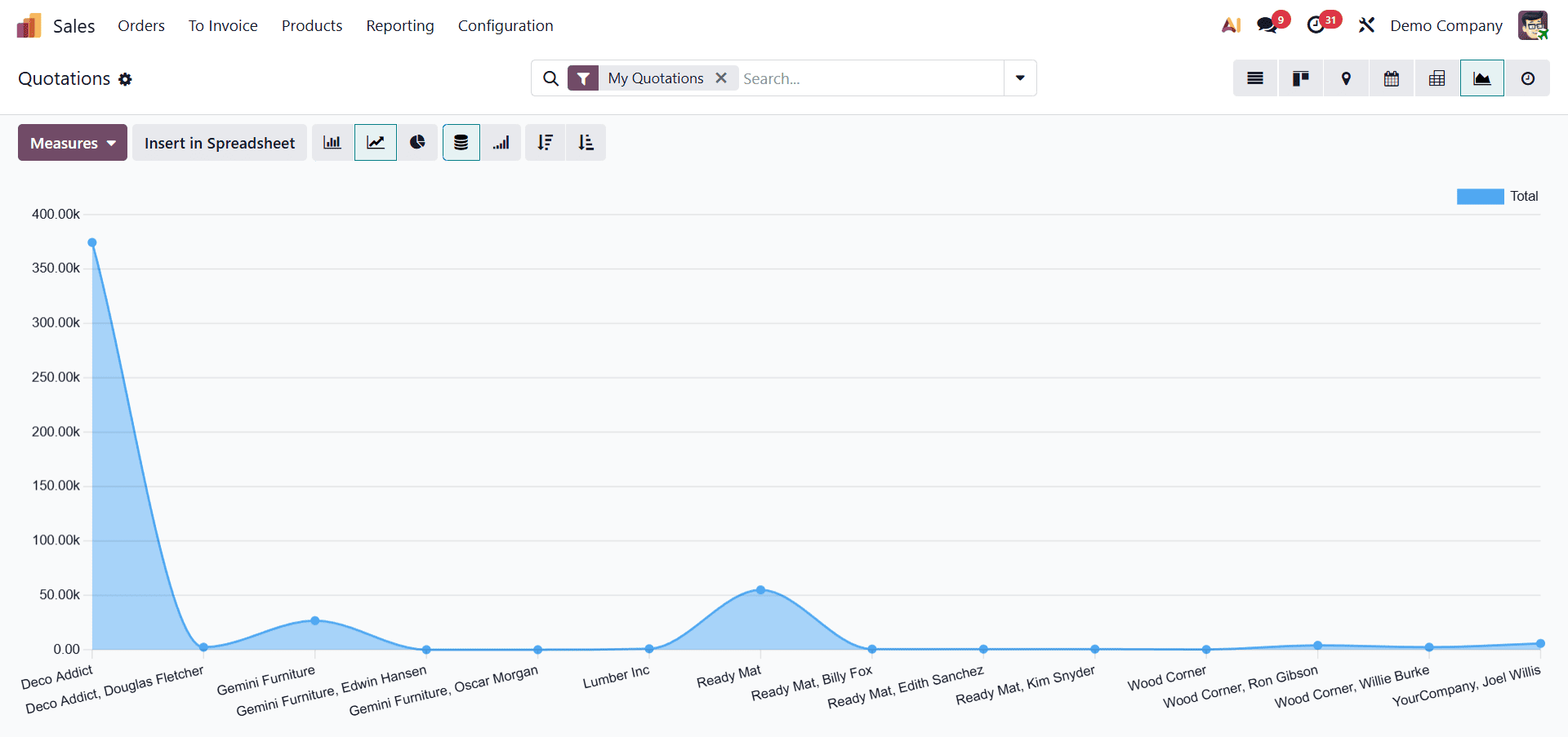Open the pivot table view
The height and width of the screenshot is (737, 1568).
tap(1437, 78)
